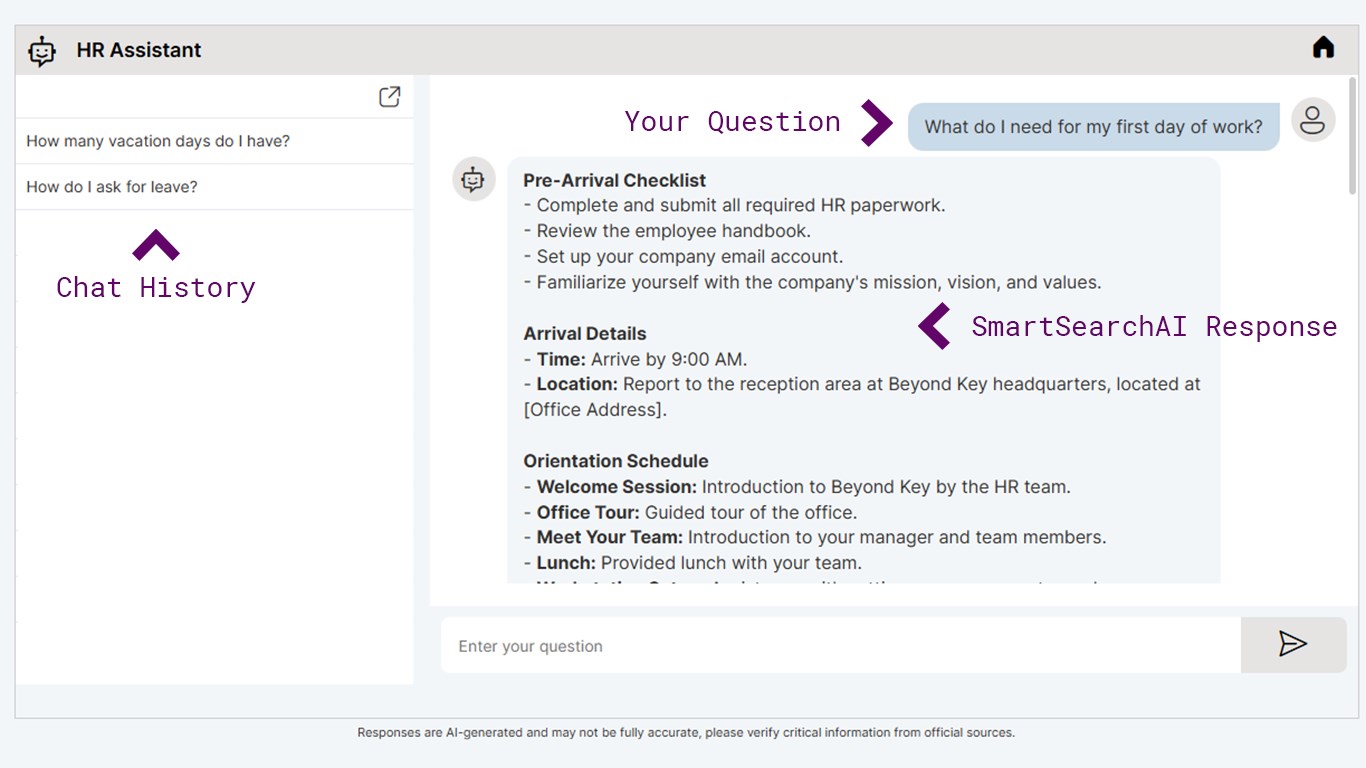
Task: Click the user profile avatar icon
Action: (1312, 121)
